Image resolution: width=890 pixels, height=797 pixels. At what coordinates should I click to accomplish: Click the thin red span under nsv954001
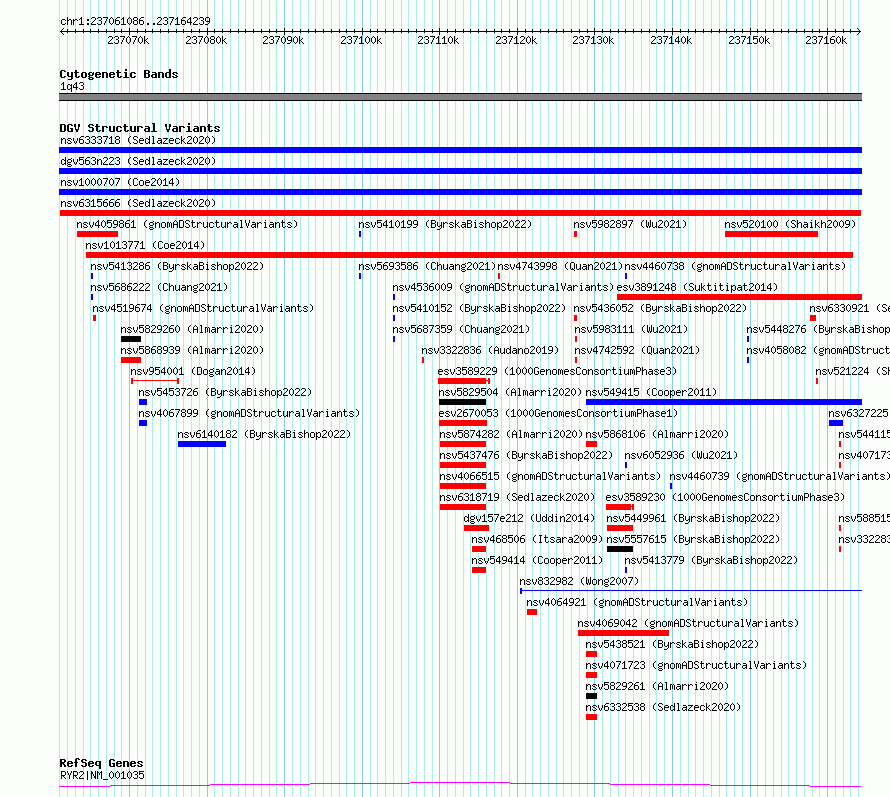pyautogui.click(x=155, y=381)
